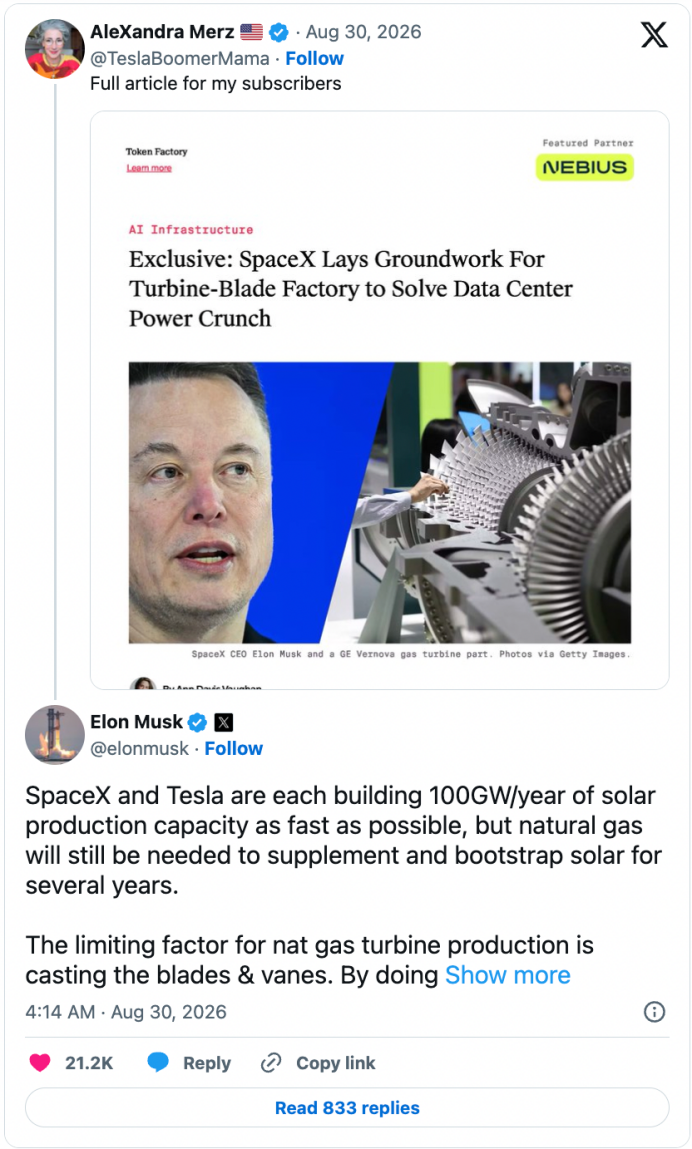The height and width of the screenshot is (1149, 692).
Task: Click the X logo in top corner
Action: 654,34
